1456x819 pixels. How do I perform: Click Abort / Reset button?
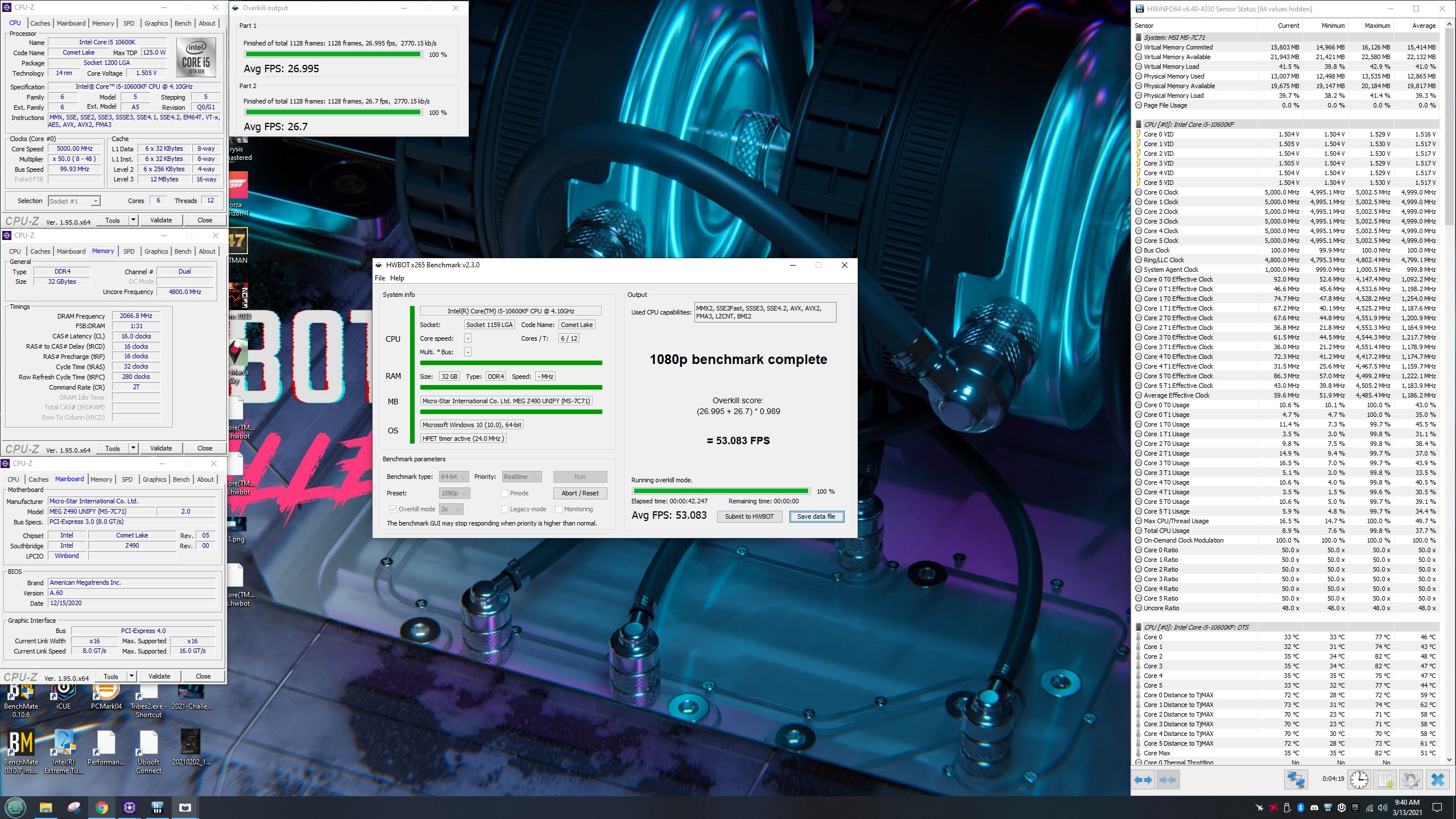tap(580, 493)
